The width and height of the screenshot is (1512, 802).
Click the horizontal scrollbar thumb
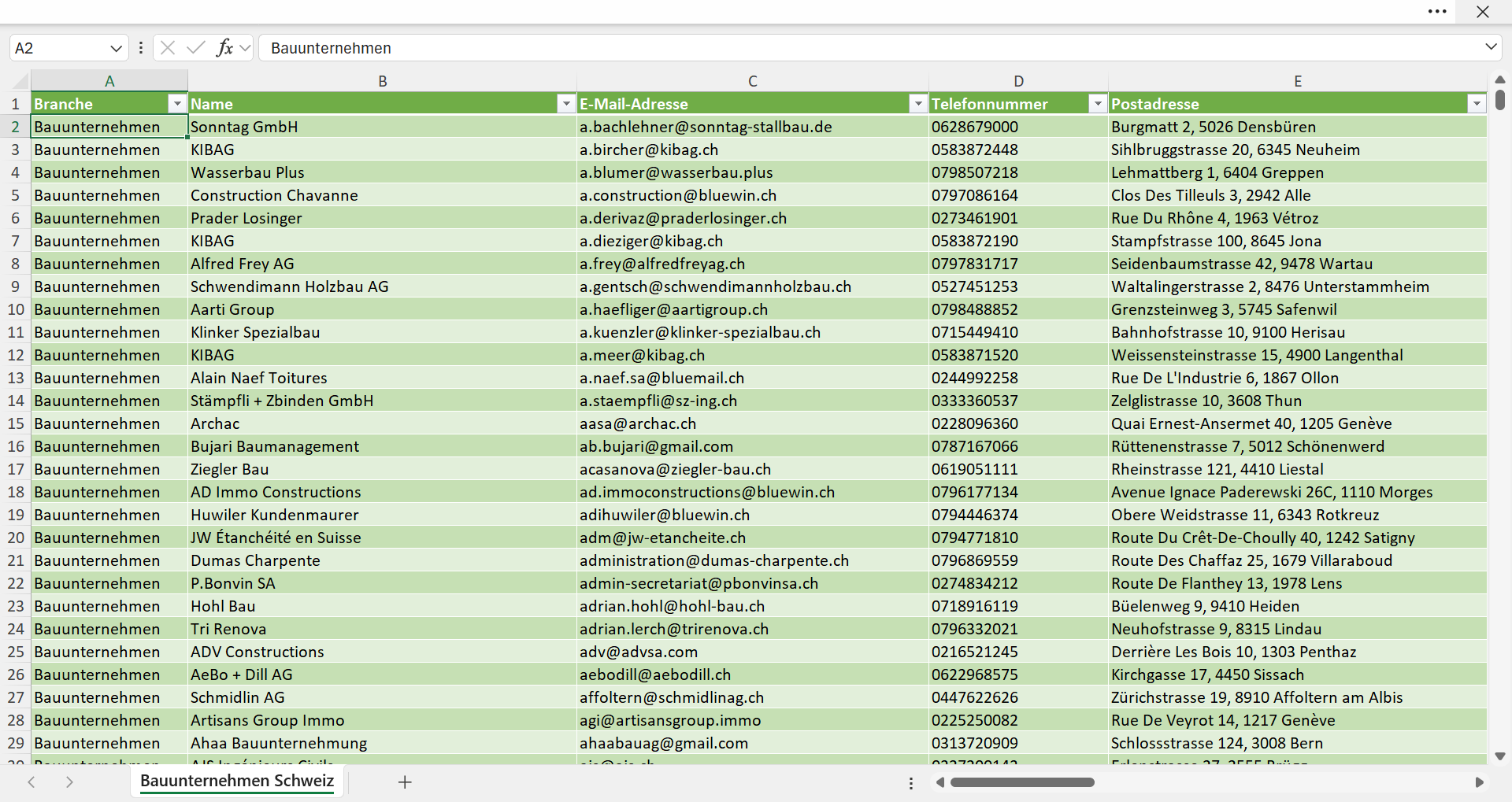[x=1022, y=782]
